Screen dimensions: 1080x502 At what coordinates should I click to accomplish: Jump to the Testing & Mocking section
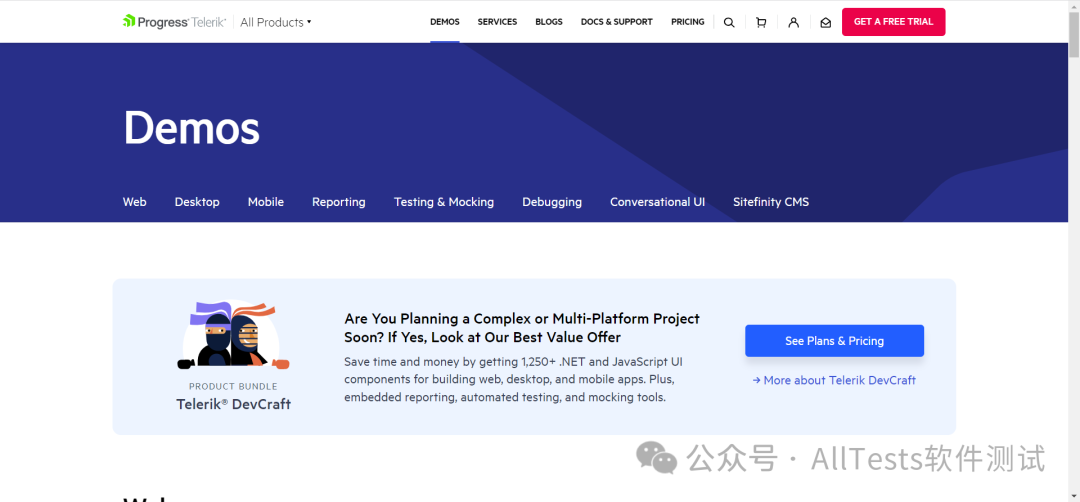(x=444, y=202)
